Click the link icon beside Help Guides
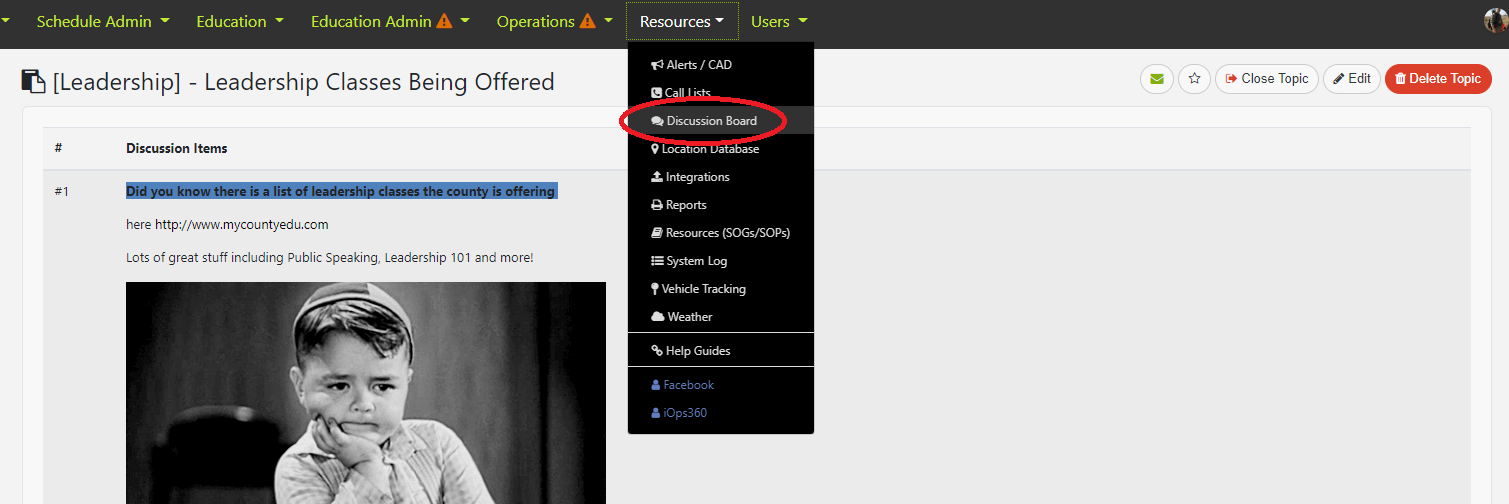The image size is (1509, 504). coord(657,351)
